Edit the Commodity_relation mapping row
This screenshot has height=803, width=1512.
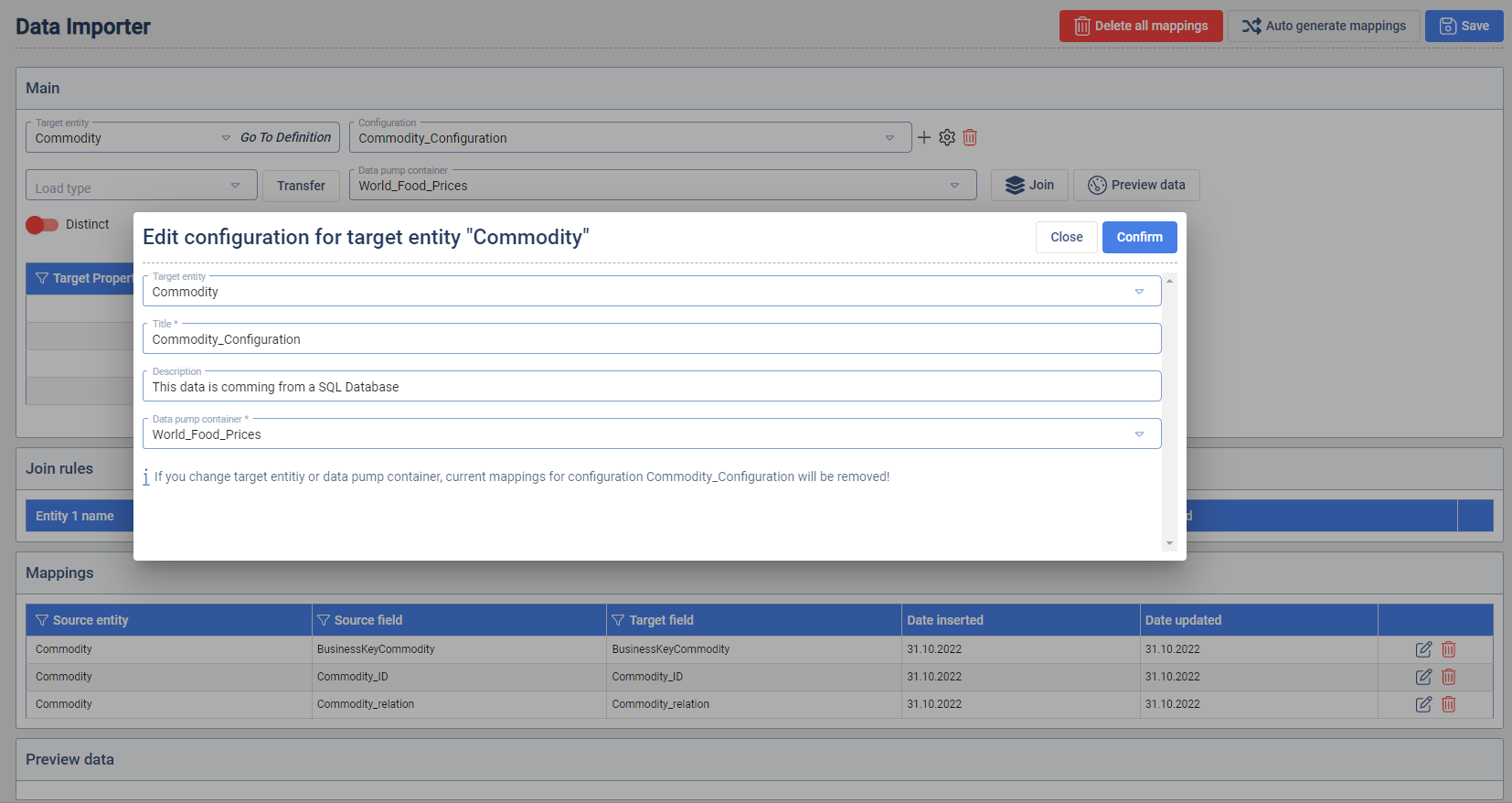(x=1423, y=704)
